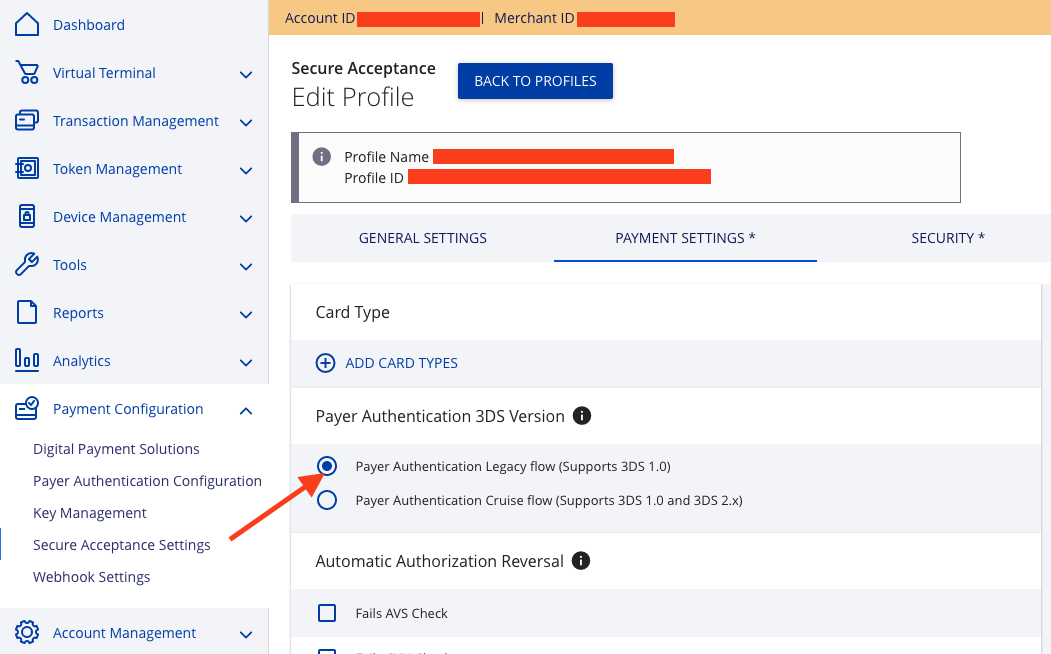Select Payer Authentication Legacy flow radio button
Image resolution: width=1051 pixels, height=654 pixels.
(327, 466)
